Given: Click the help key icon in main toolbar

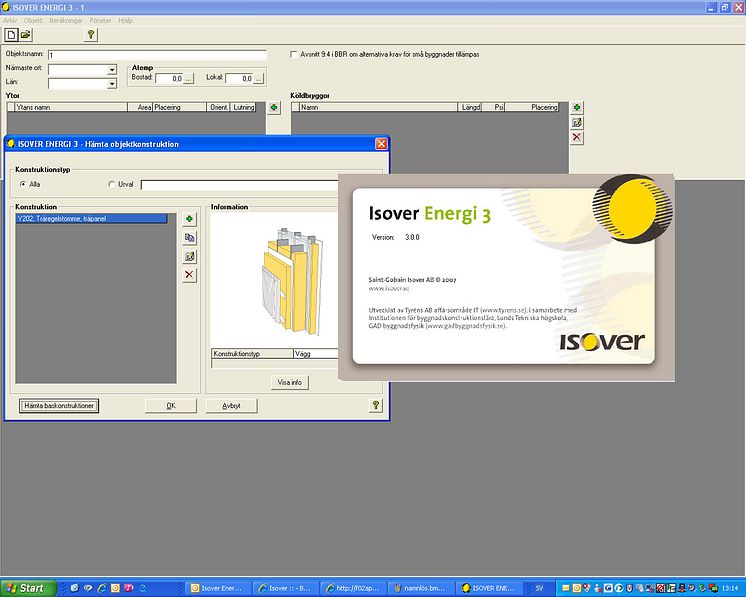Looking at the screenshot, I should pos(91,35).
